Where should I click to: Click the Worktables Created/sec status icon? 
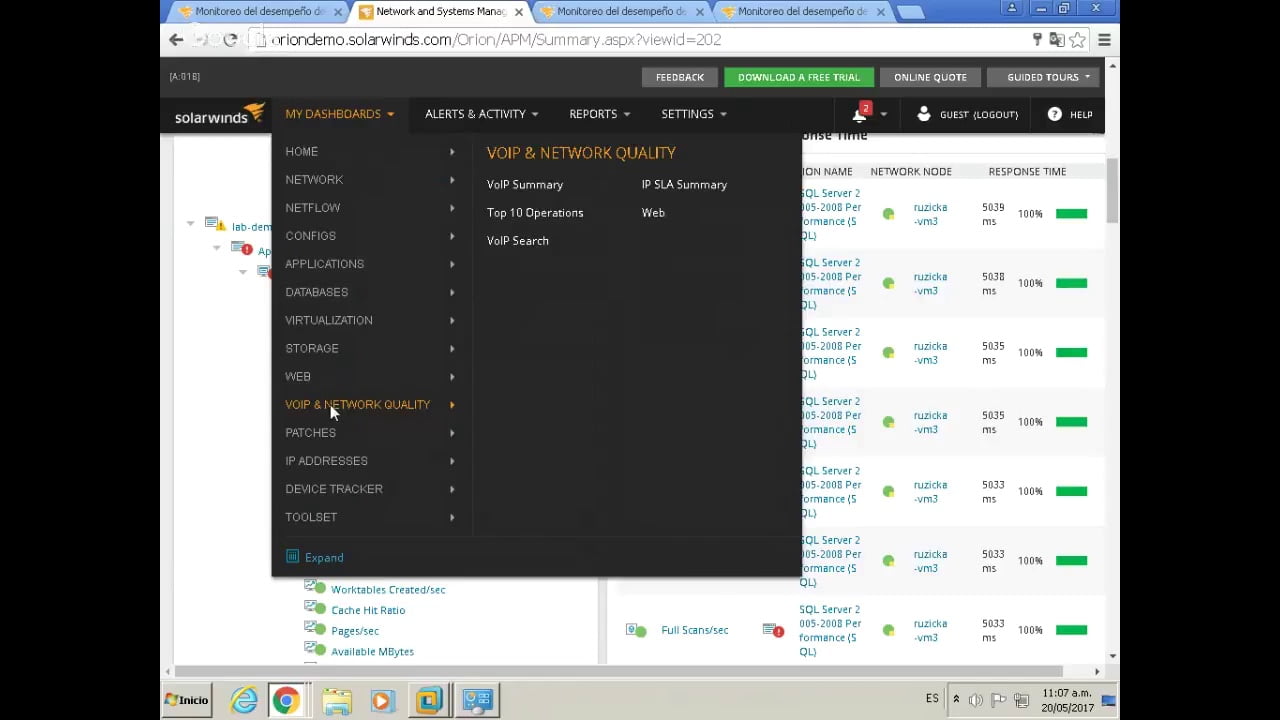click(315, 588)
